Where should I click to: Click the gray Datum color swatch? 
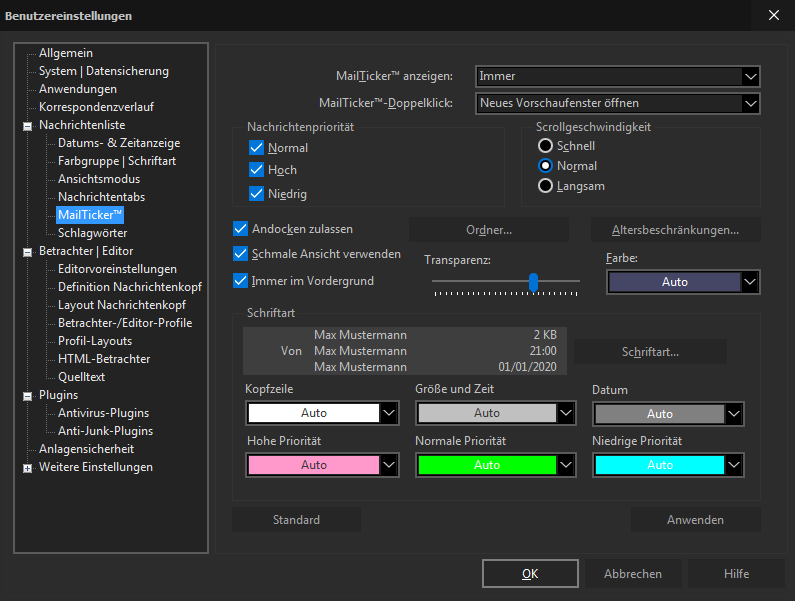[x=660, y=414]
